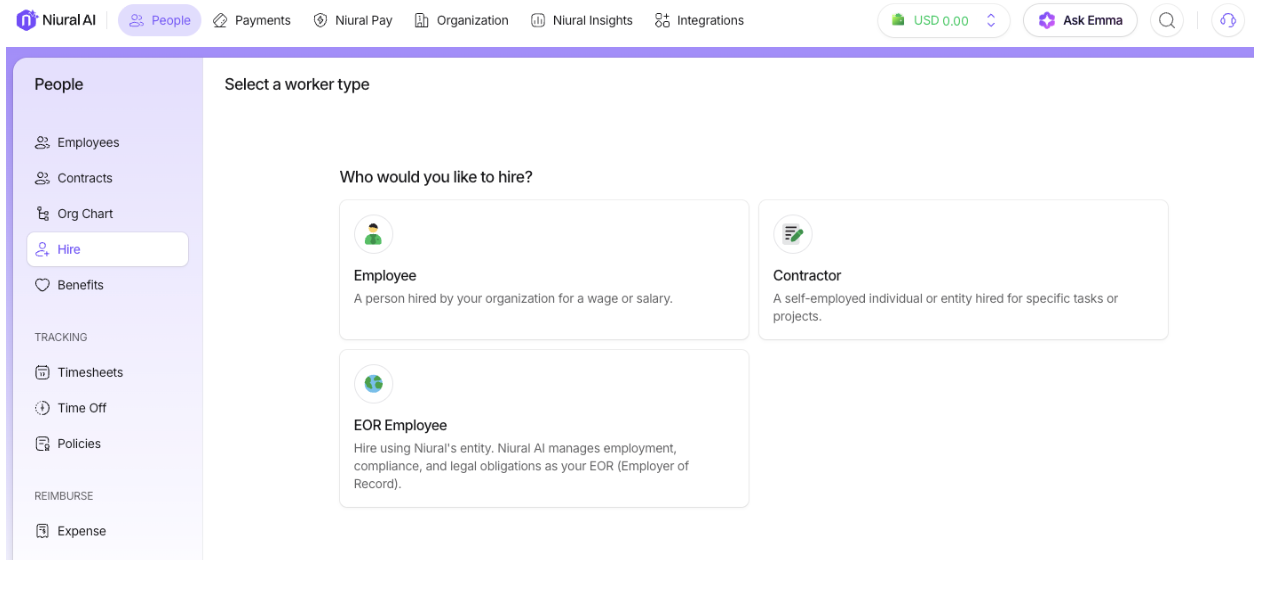
Task: Click the Niural AI logo
Action: pos(56,20)
